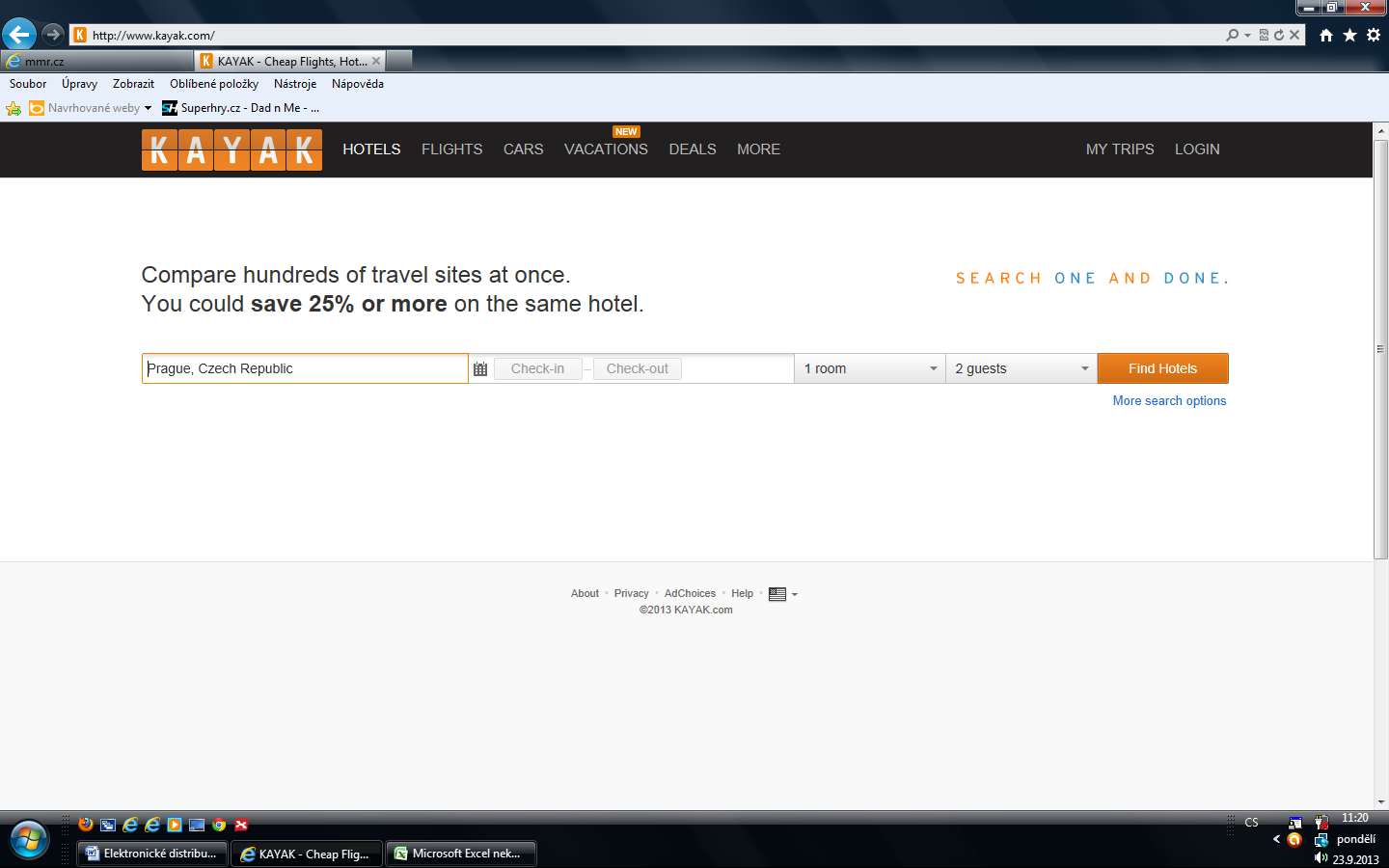The width and height of the screenshot is (1389, 868).
Task: Click the avast orange tray icon
Action: (1294, 840)
